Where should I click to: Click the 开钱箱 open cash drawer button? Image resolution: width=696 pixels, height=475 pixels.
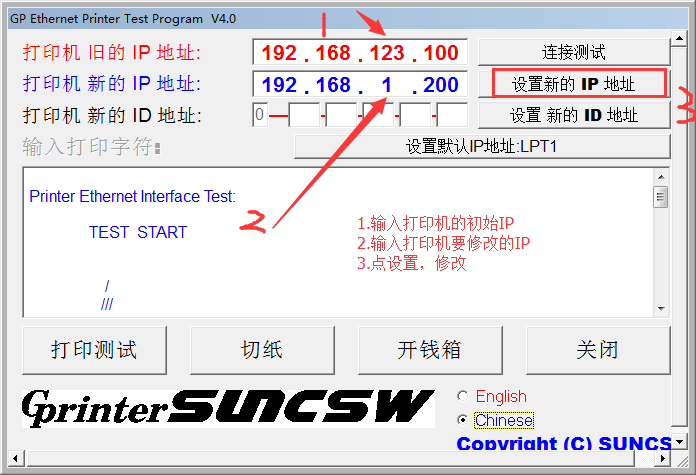(430, 350)
